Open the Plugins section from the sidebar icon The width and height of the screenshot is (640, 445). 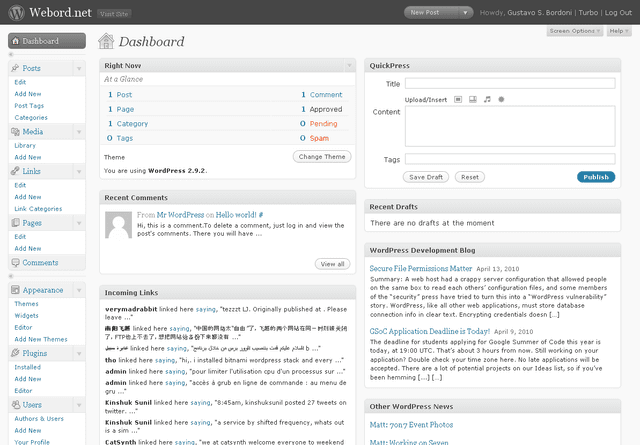pyautogui.click(x=17, y=353)
